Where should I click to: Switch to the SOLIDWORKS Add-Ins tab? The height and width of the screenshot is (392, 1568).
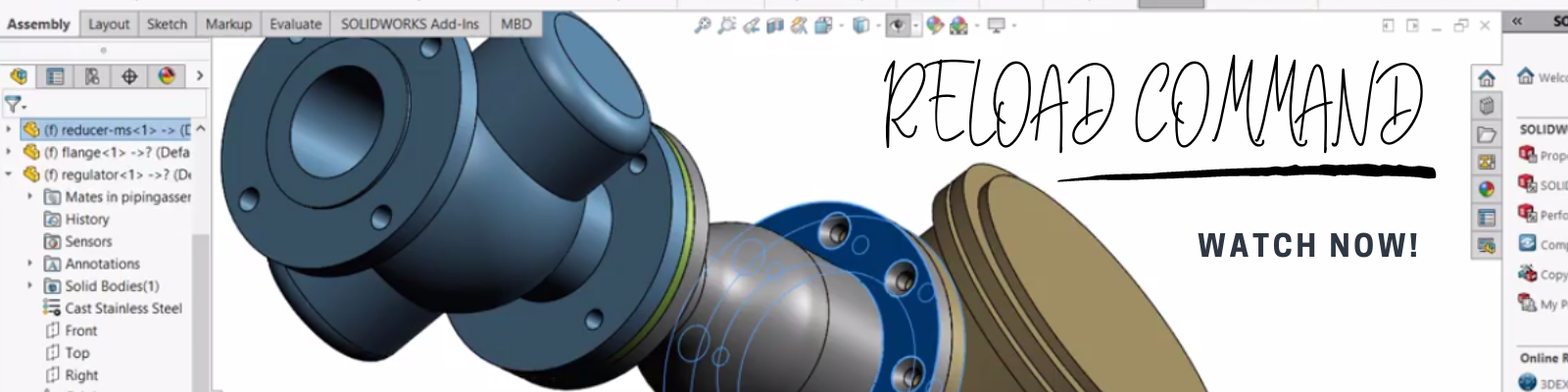click(x=410, y=24)
